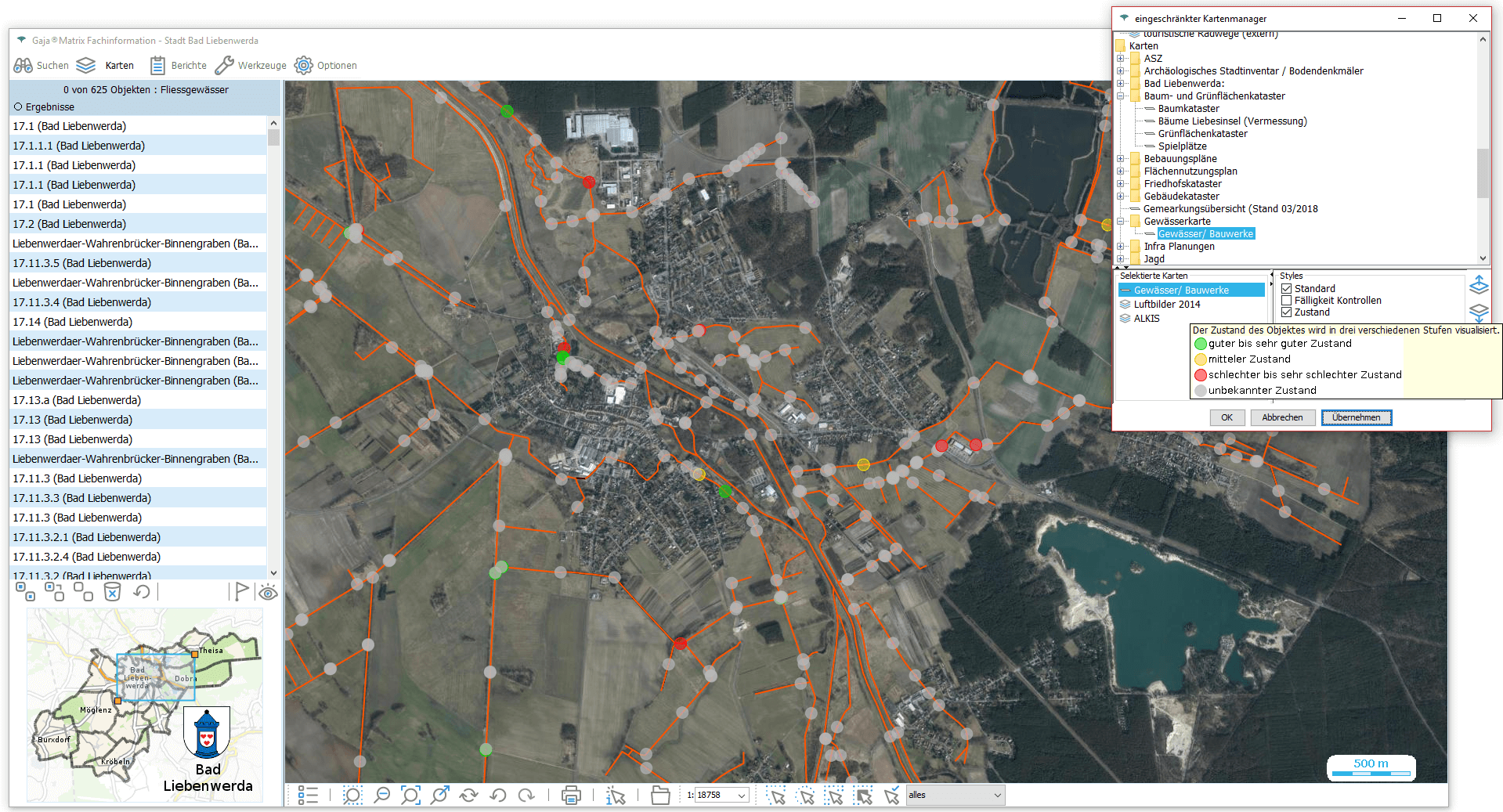Click the binoculars Suchen icon

click(x=23, y=66)
